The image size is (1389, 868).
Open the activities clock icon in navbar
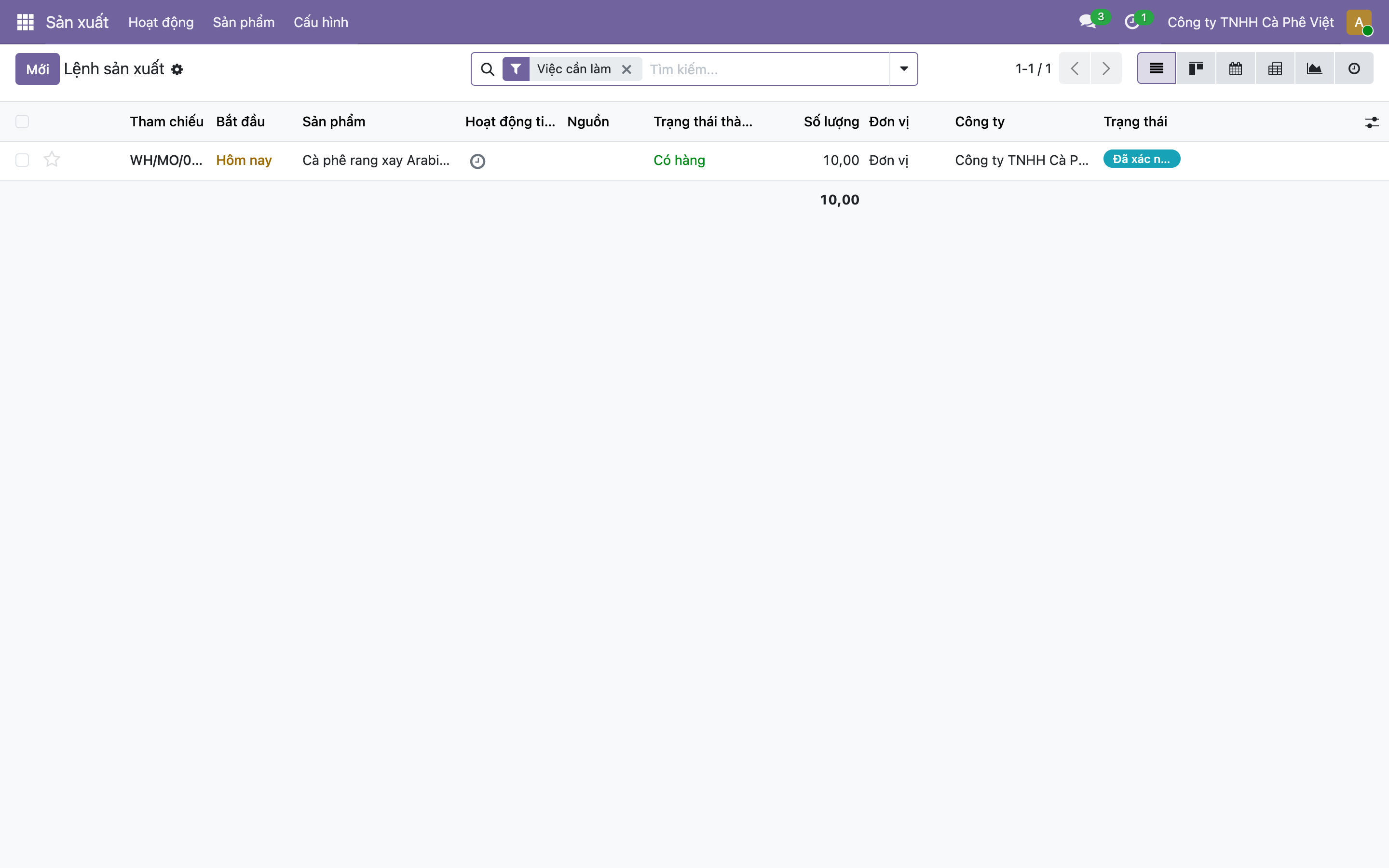[1132, 22]
